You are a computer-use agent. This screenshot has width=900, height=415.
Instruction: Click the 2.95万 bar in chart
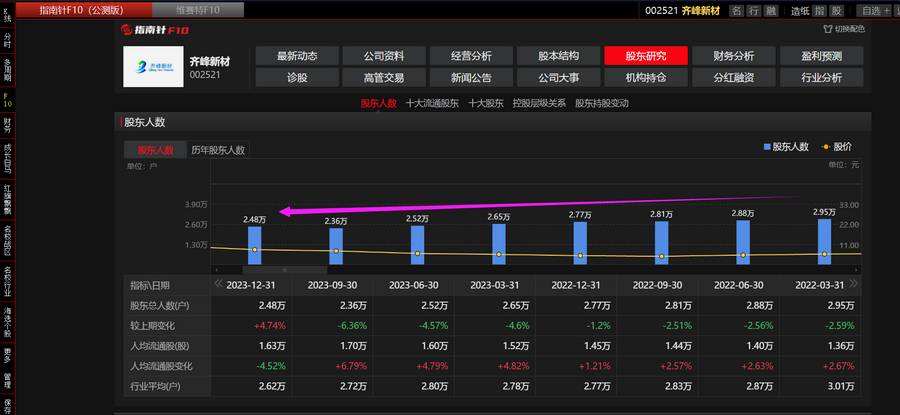824,242
